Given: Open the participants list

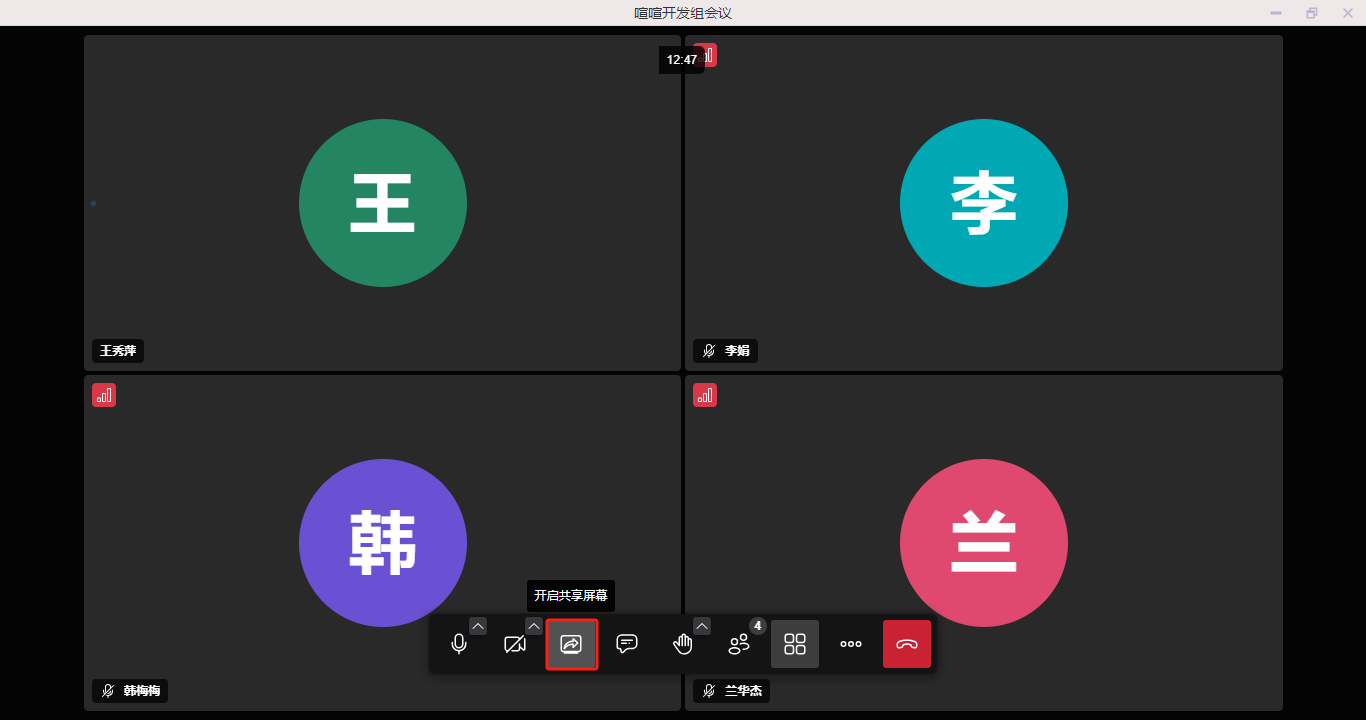Looking at the screenshot, I should pos(739,644).
